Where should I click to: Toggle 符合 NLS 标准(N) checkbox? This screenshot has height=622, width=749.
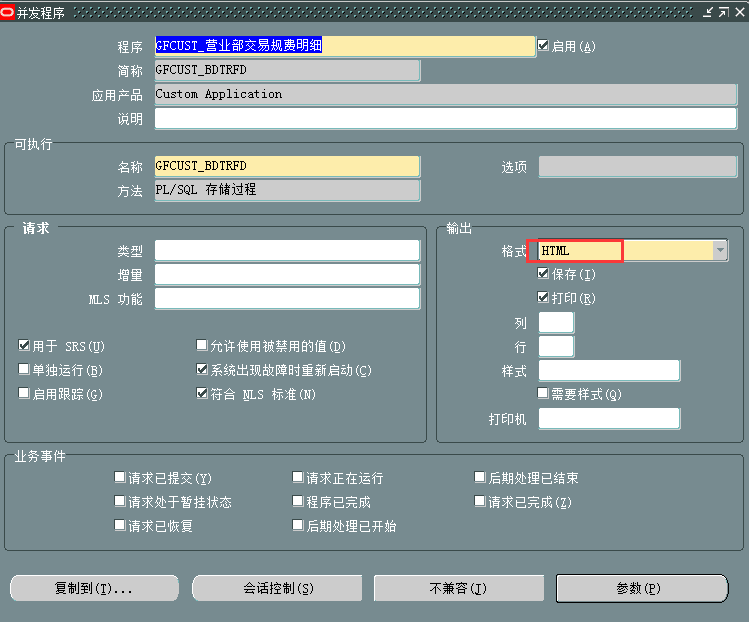pyautogui.click(x=202, y=393)
